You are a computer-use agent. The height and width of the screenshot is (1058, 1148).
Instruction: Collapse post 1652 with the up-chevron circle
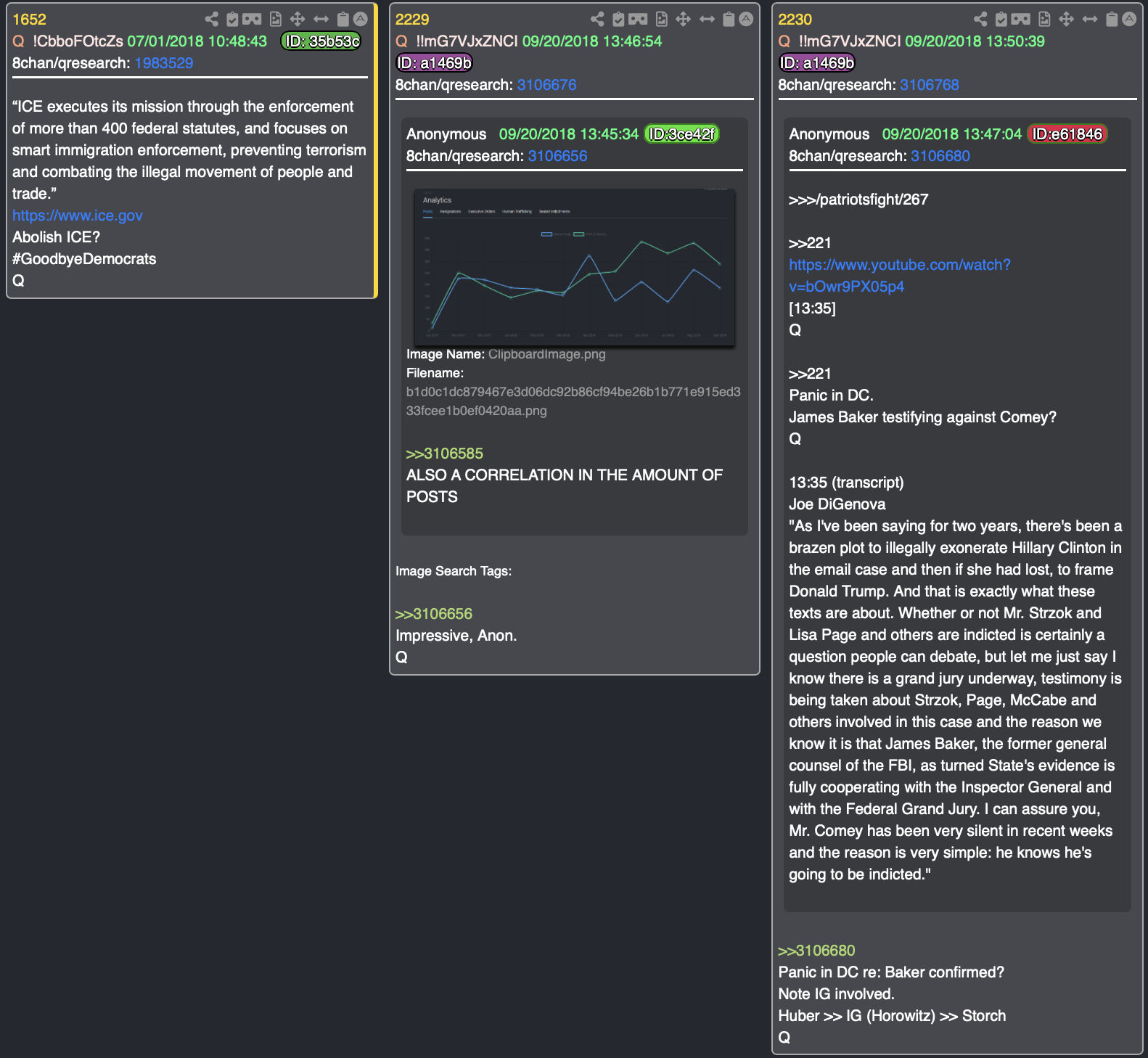pos(361,19)
